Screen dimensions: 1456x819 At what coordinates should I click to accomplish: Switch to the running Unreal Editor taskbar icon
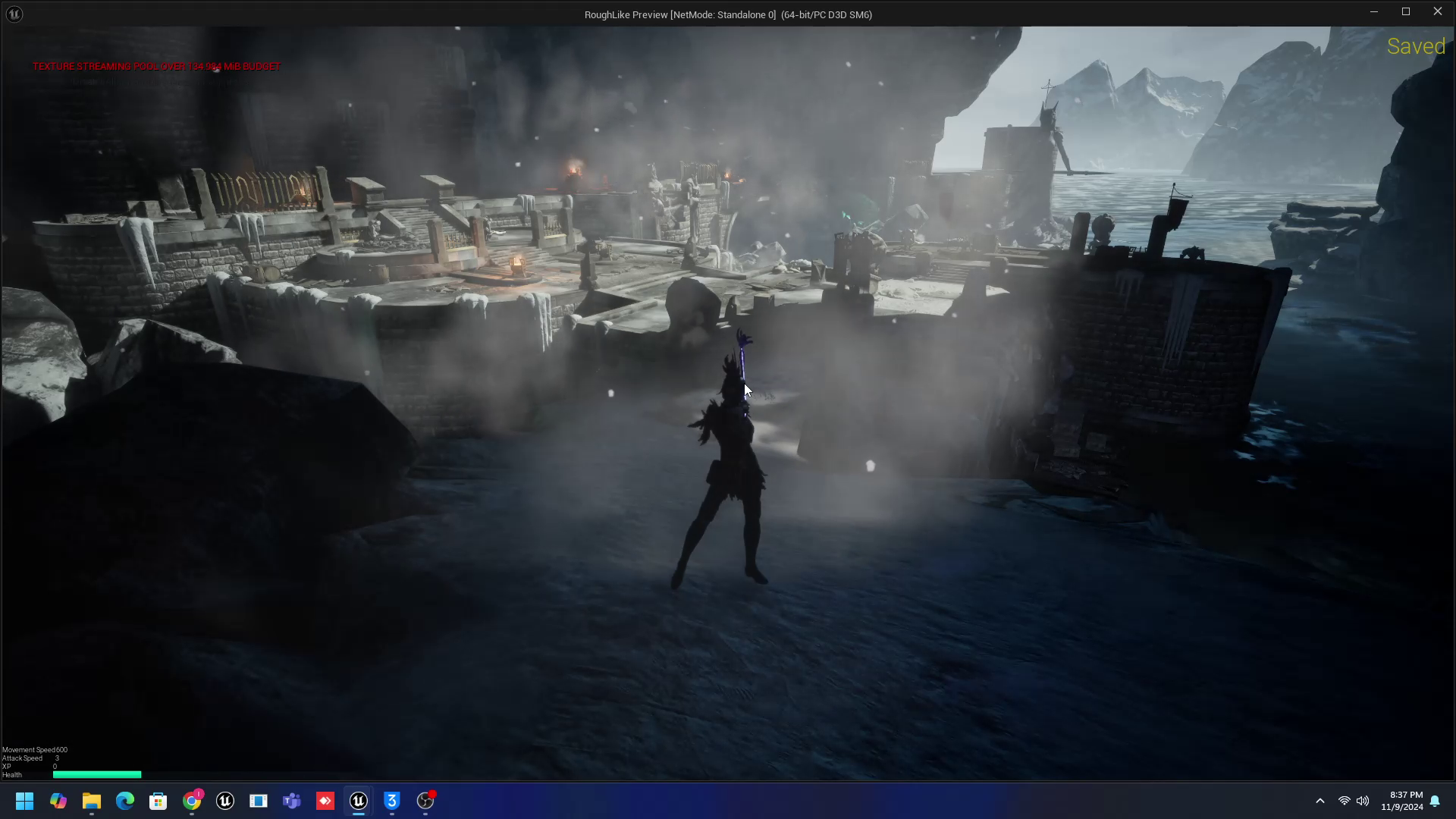pyautogui.click(x=358, y=802)
